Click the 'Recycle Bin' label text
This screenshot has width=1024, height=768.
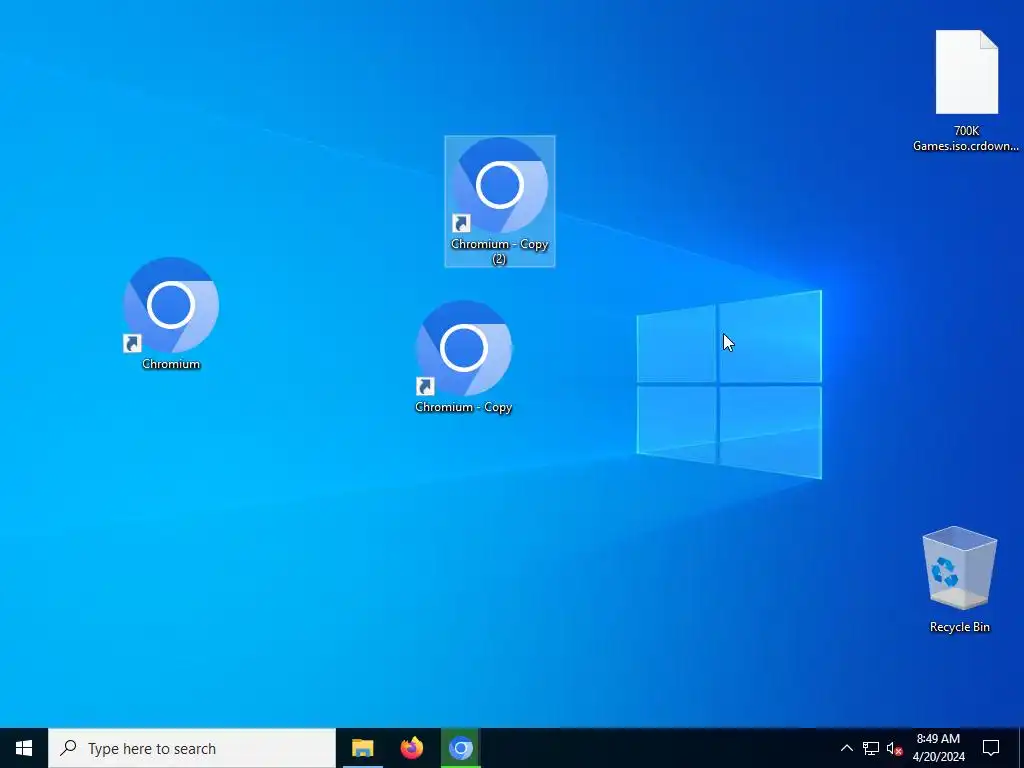tap(959, 627)
